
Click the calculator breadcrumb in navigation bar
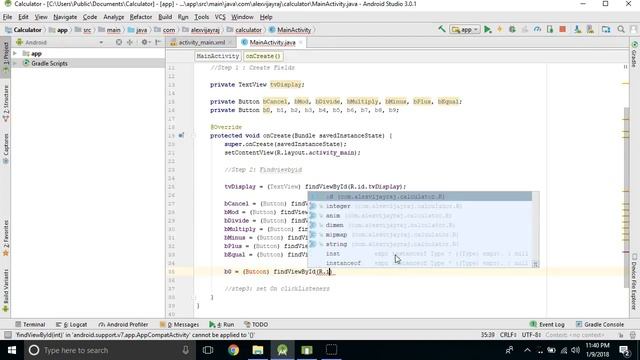click(x=244, y=30)
